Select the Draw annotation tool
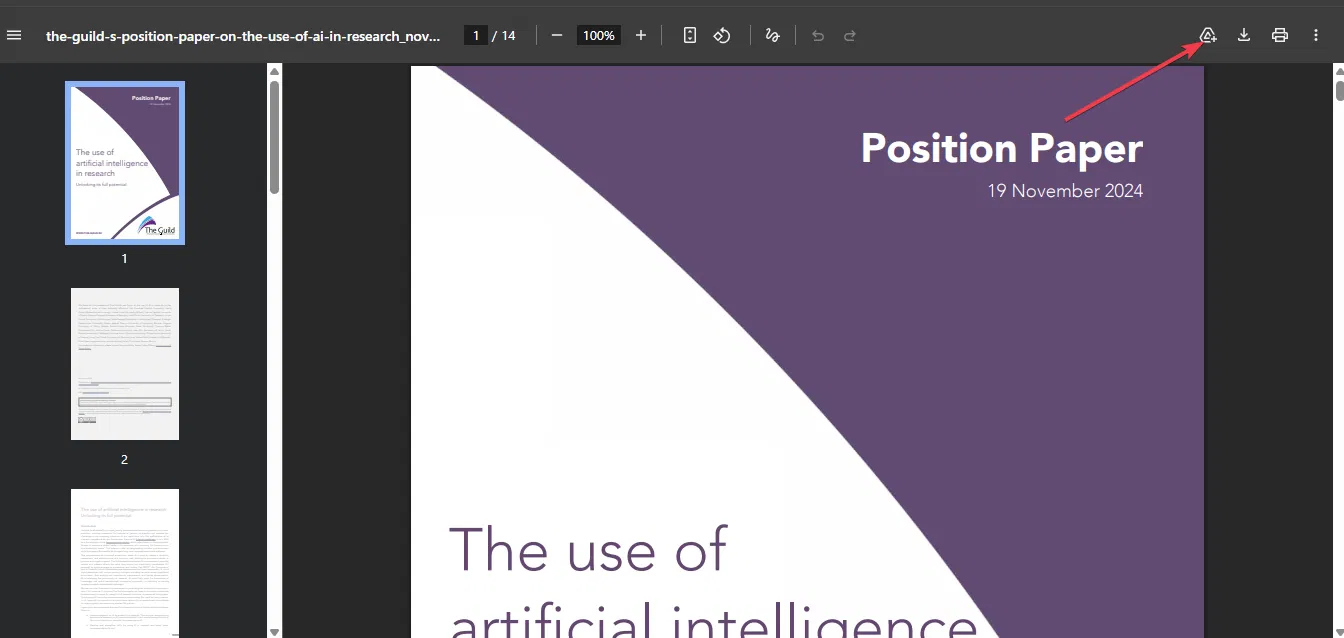The height and width of the screenshot is (638, 1344). click(x=772, y=35)
